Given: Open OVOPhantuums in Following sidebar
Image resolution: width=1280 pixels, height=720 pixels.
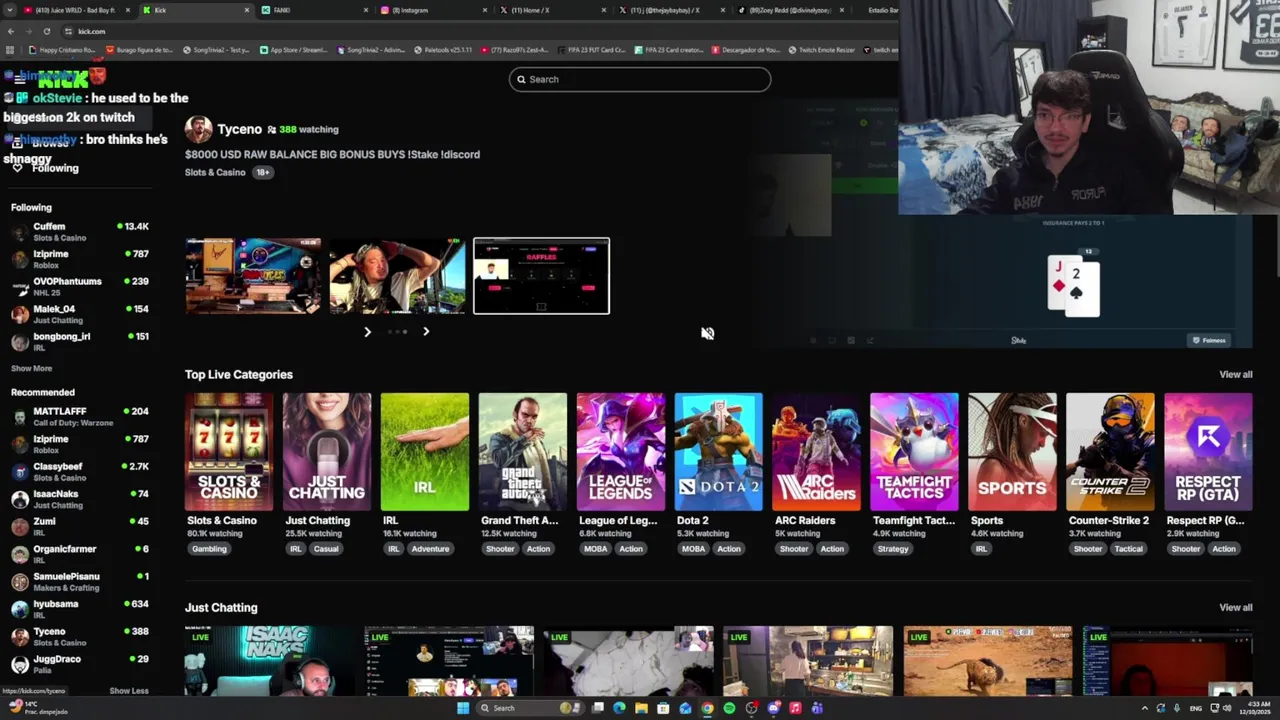Looking at the screenshot, I should (x=80, y=287).
